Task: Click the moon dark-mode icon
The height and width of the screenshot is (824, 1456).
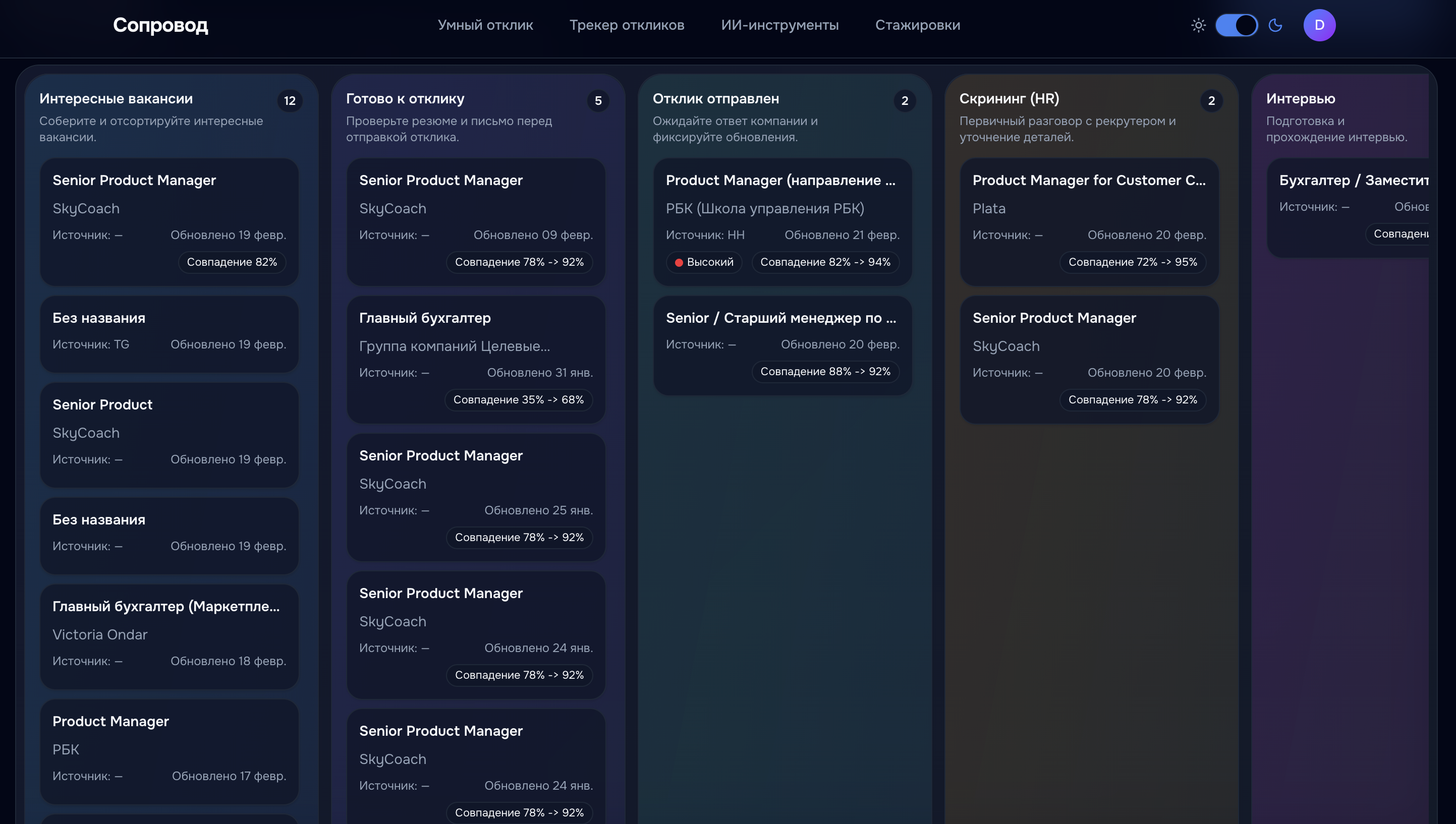Action: tap(1275, 26)
